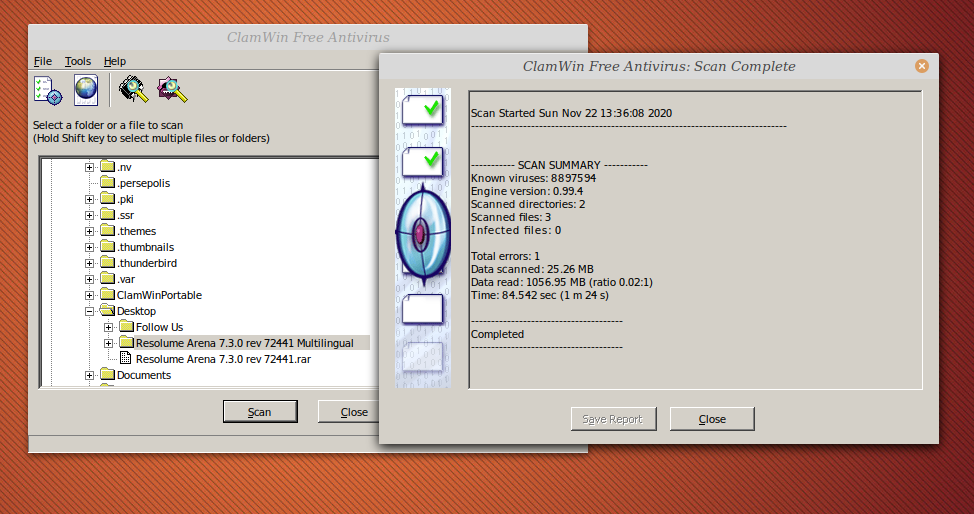This screenshot has width=974, height=514.
Task: Collapse the Desktop folder node
Action: pyautogui.click(x=89, y=311)
